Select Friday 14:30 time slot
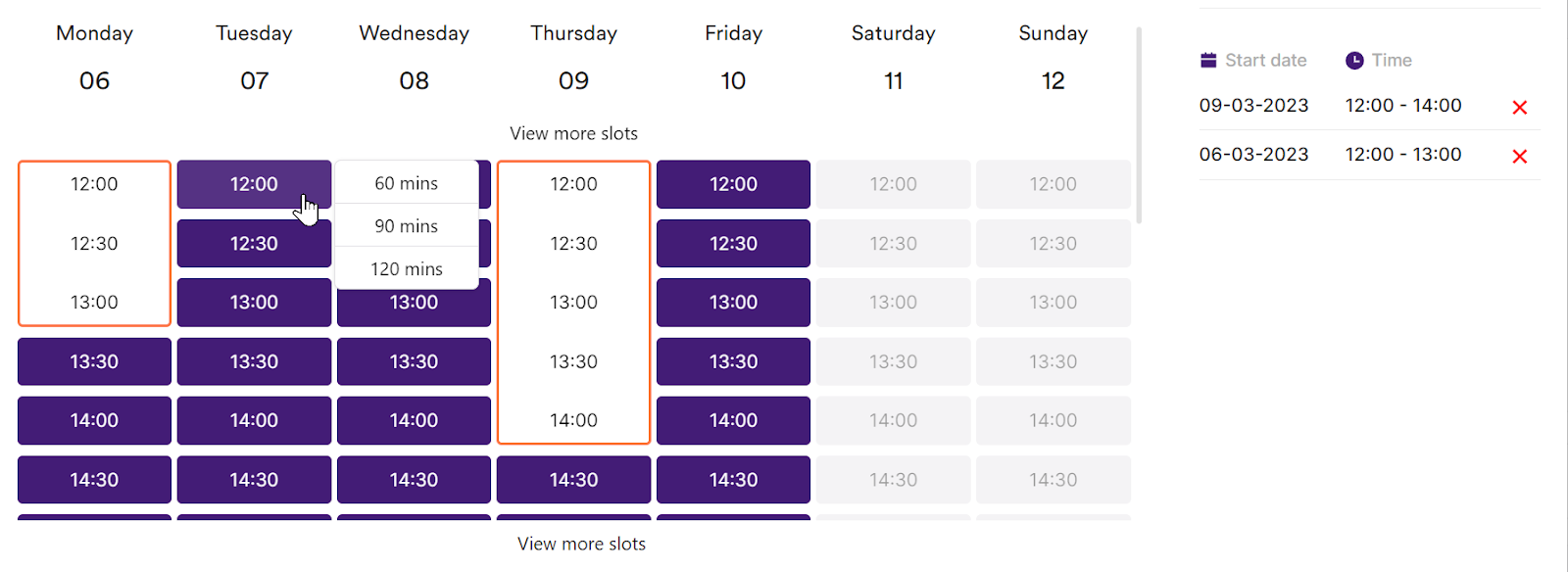This screenshot has height=572, width=1568. (x=733, y=480)
